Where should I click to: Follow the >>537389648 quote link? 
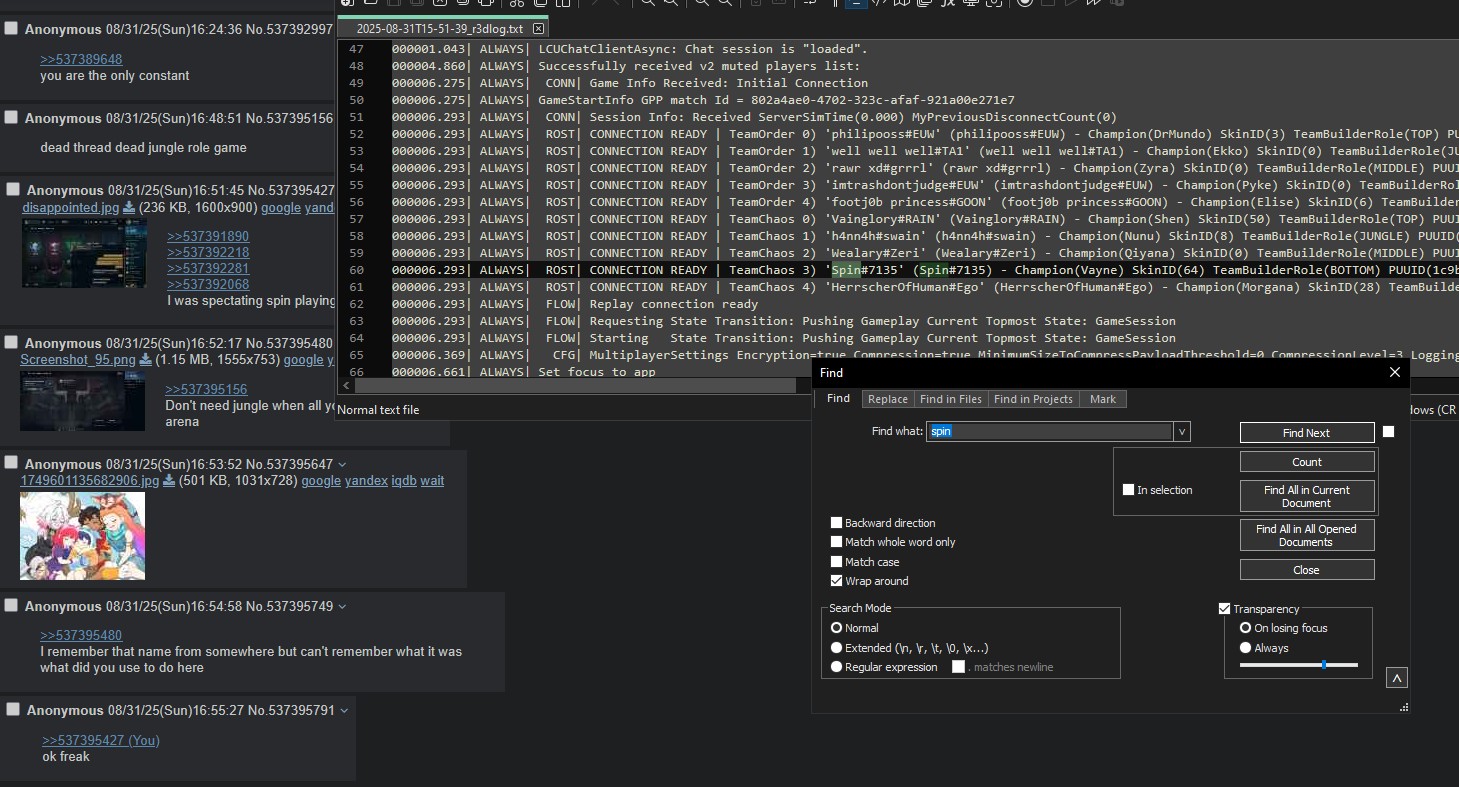(81, 60)
